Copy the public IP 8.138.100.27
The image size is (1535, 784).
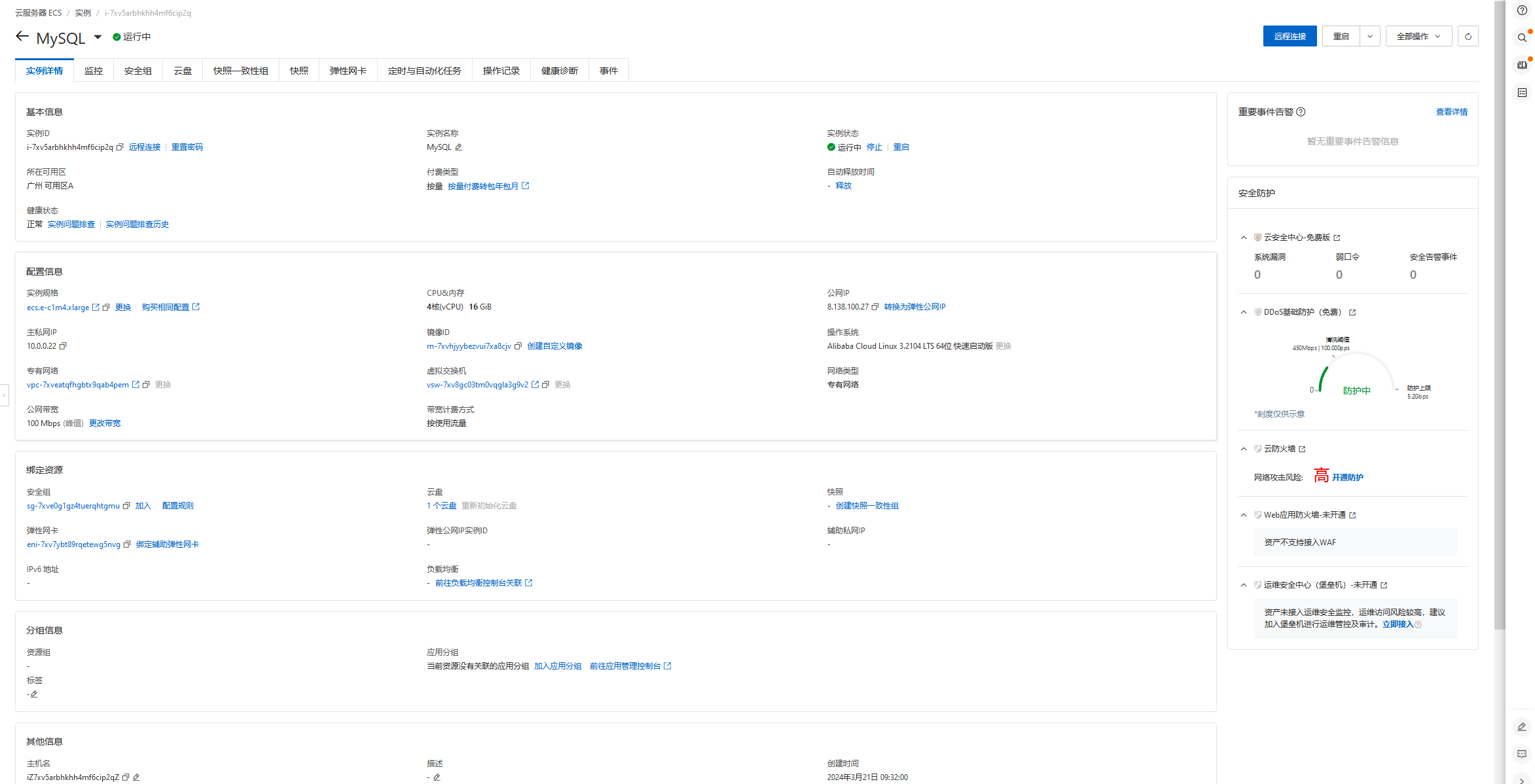(x=875, y=307)
